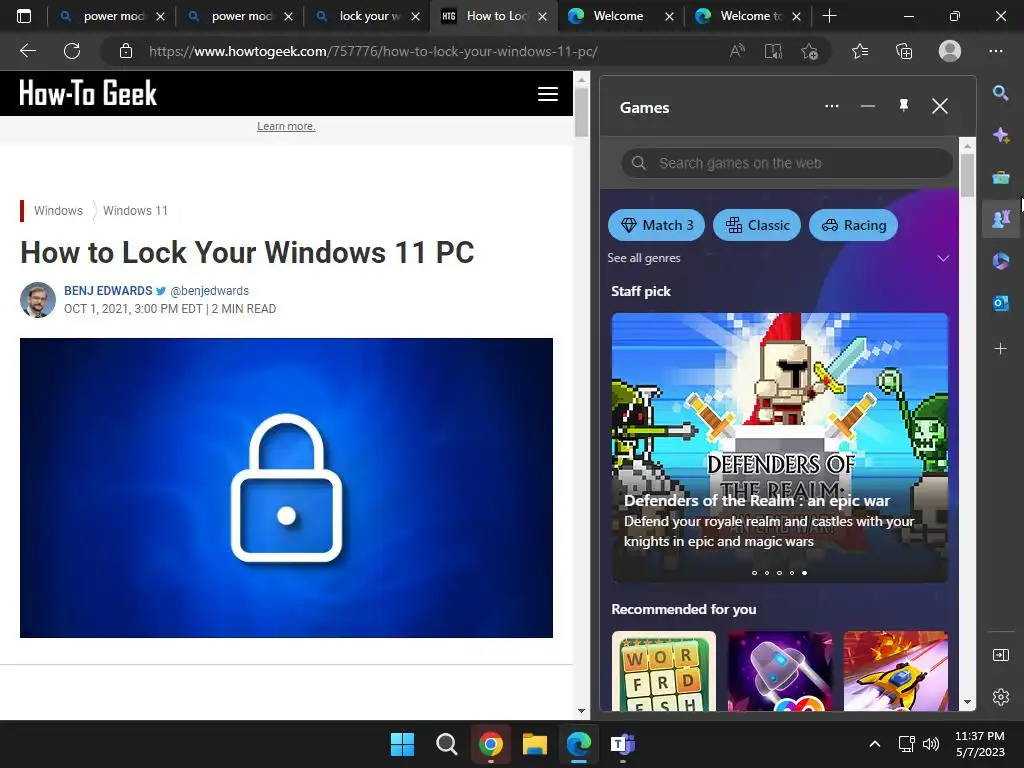Open sidebar settings gear
The image size is (1024, 768).
click(1000, 697)
